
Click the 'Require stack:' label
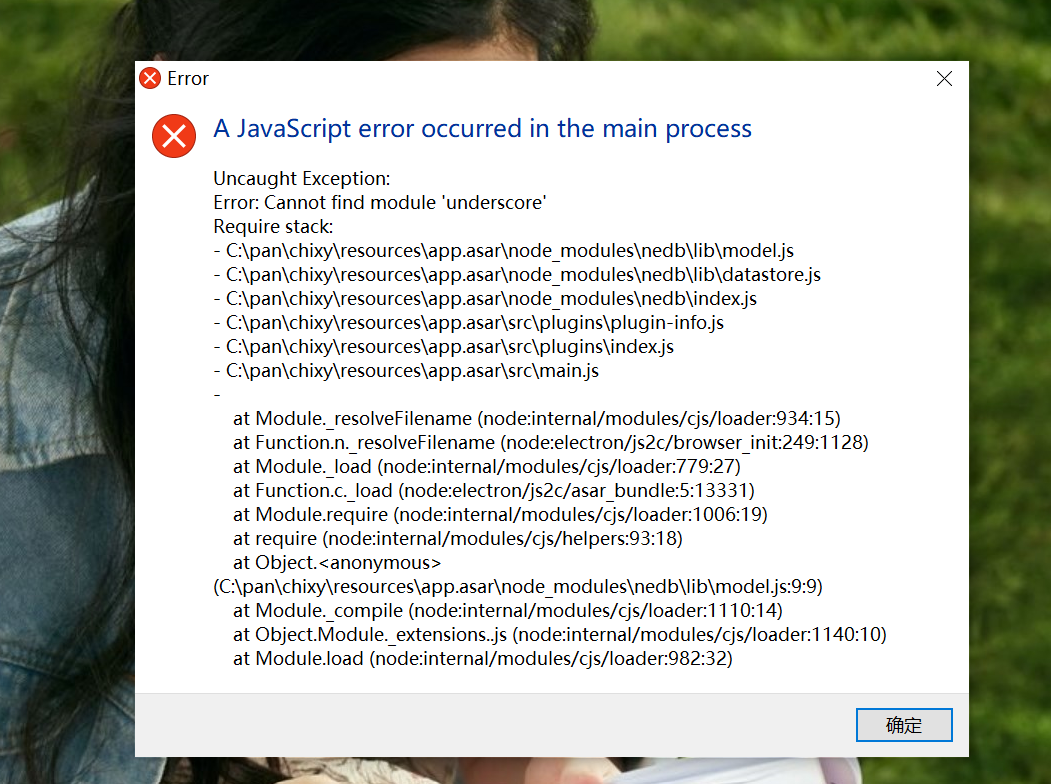pos(273,226)
